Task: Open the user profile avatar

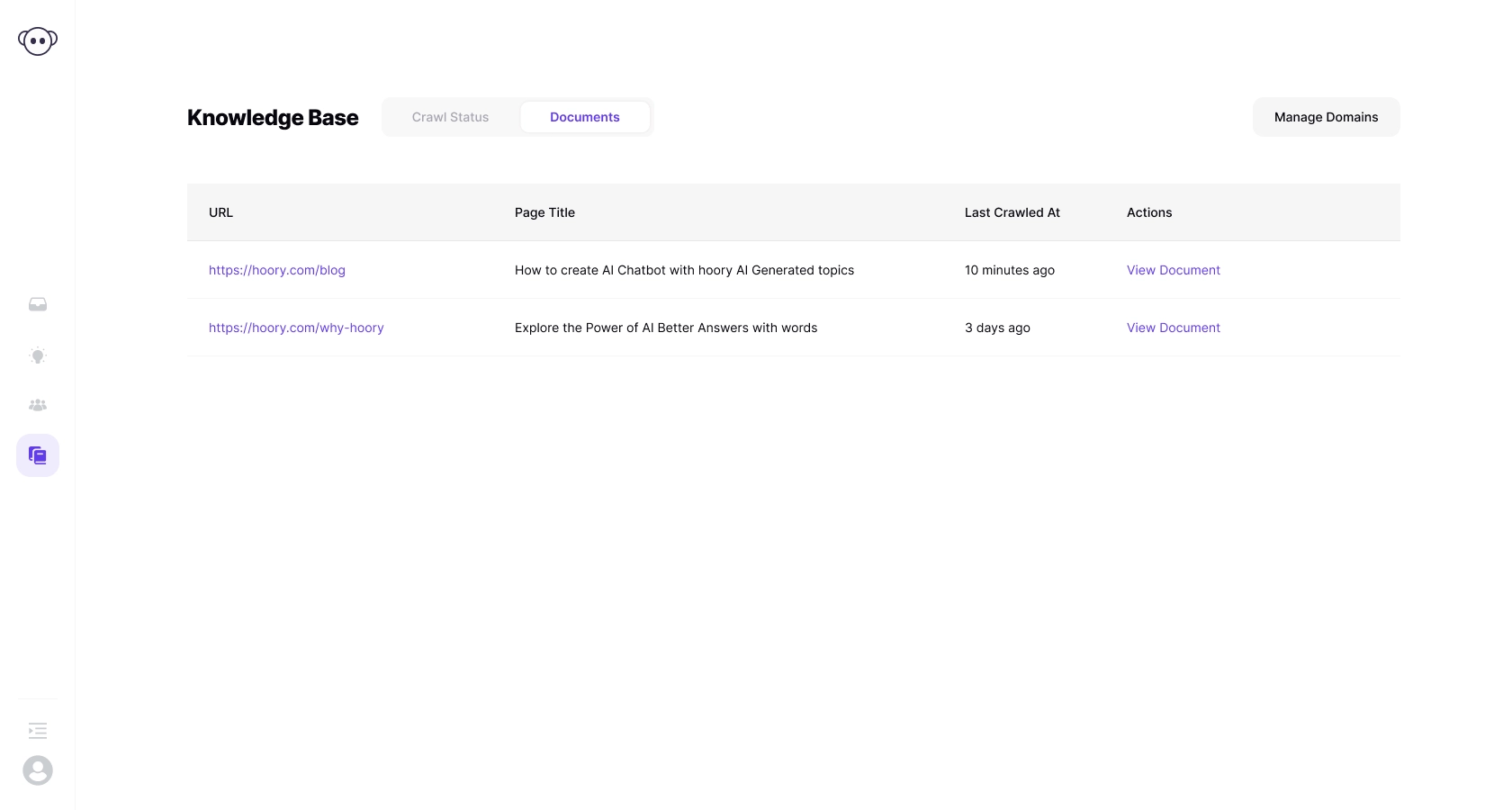Action: tap(38, 770)
